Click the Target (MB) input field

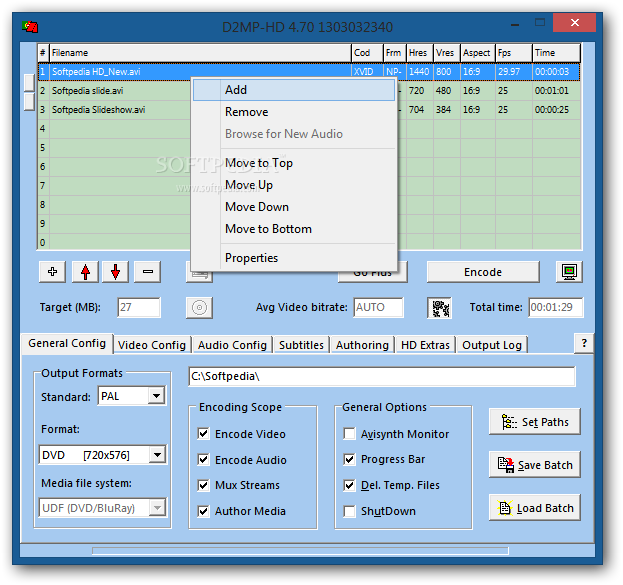point(139,307)
